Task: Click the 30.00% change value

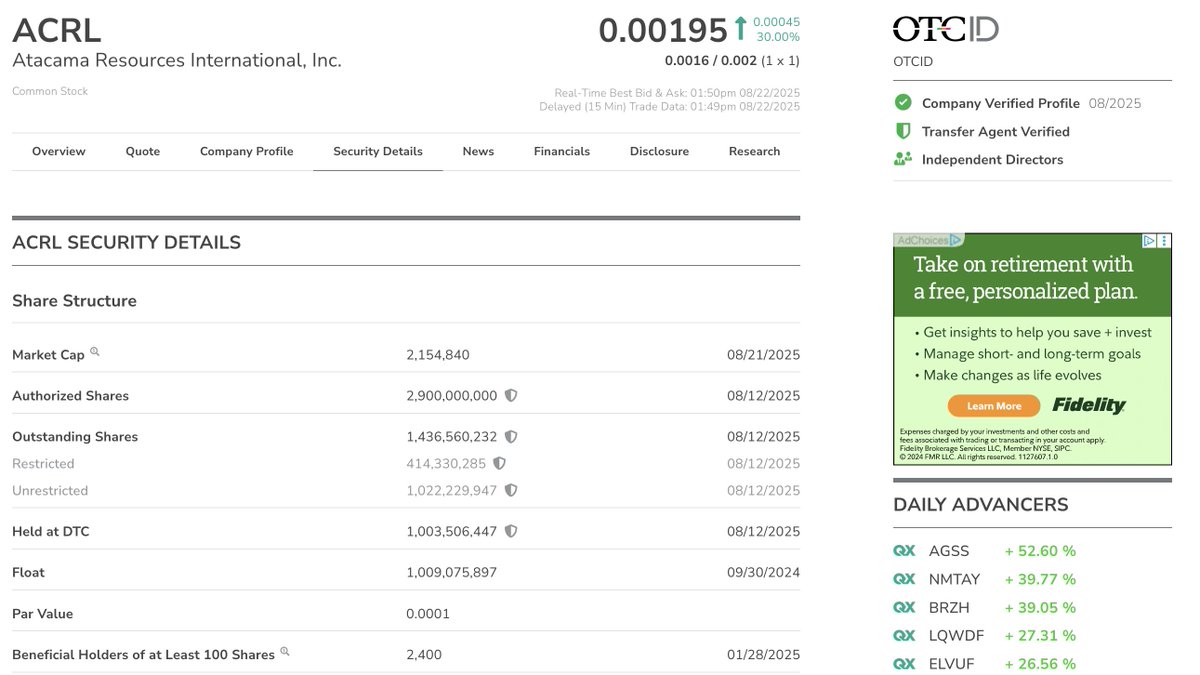Action: coord(778,37)
